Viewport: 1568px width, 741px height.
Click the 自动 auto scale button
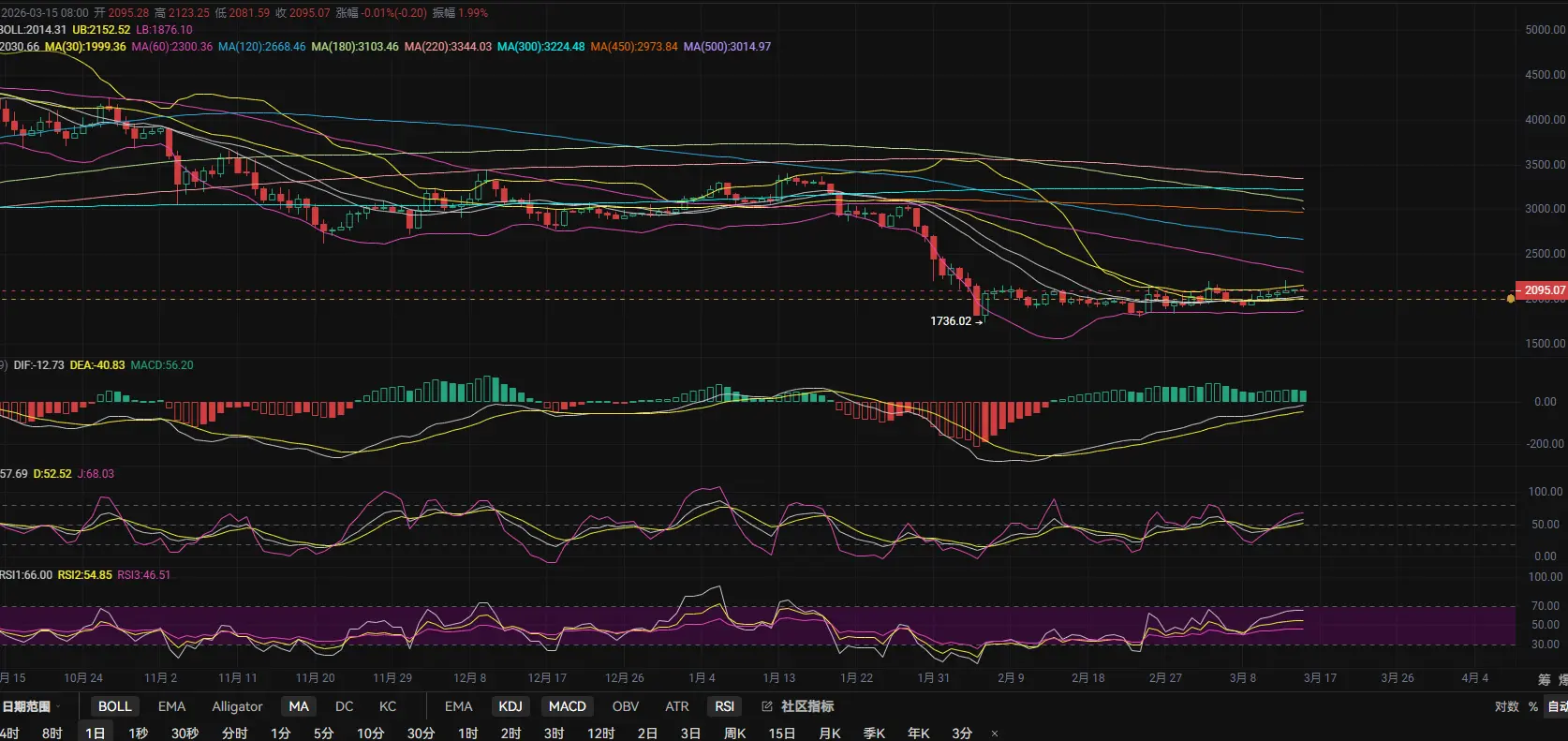tap(1557, 706)
